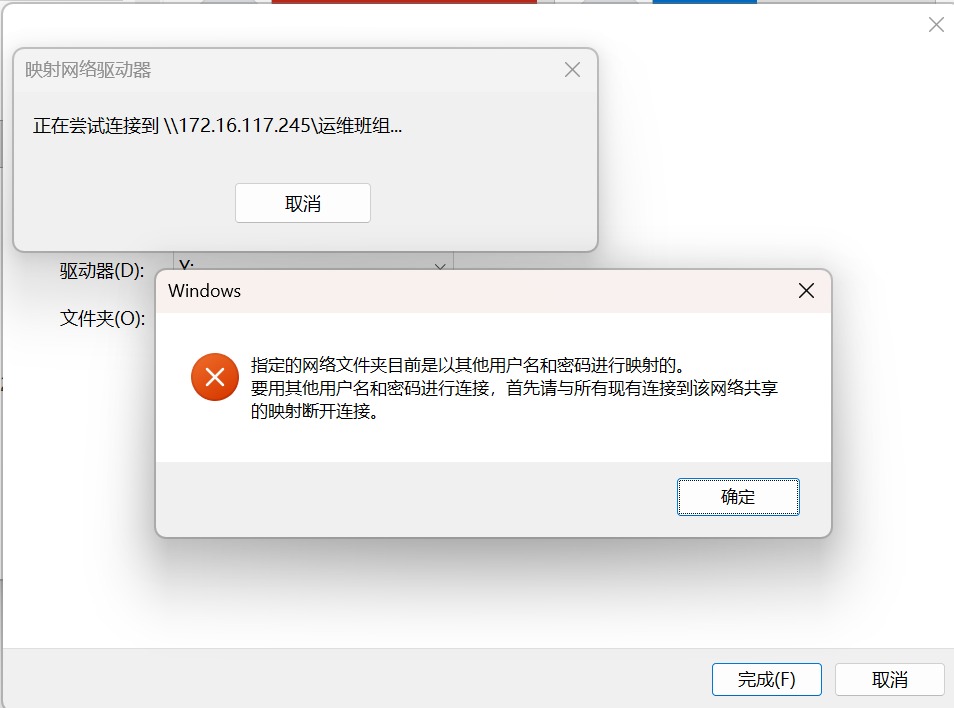Select the Windows dialog title bar
The height and width of the screenshot is (708, 954).
coord(475,291)
